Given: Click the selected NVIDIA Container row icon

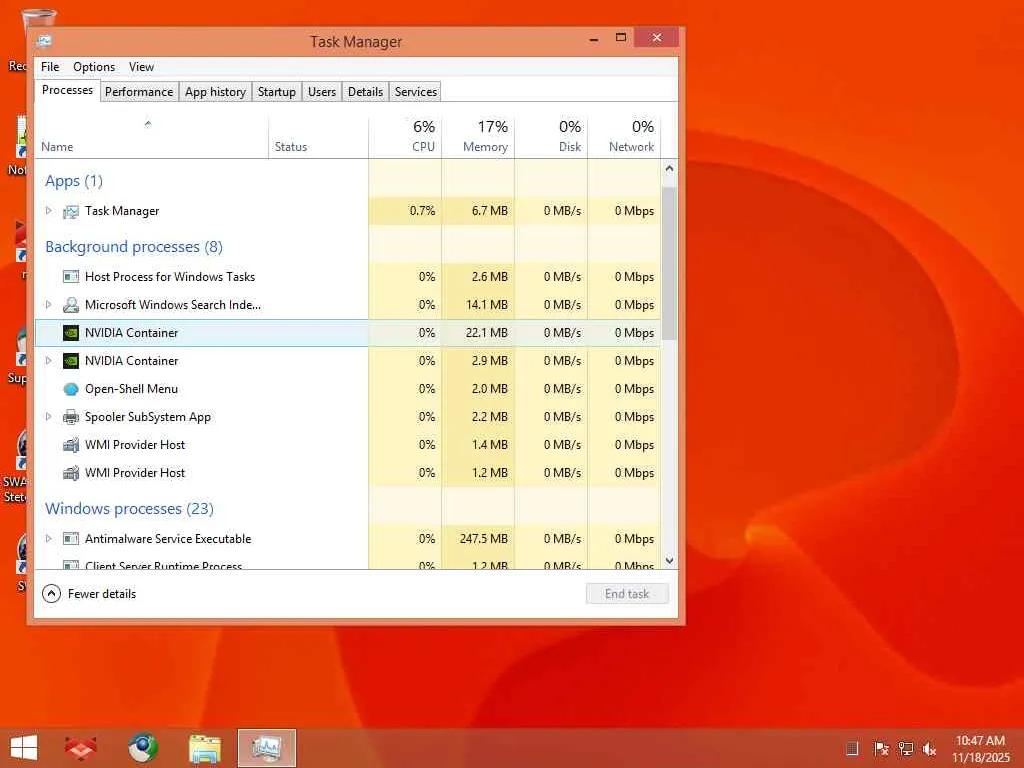Looking at the screenshot, I should (x=71, y=333).
